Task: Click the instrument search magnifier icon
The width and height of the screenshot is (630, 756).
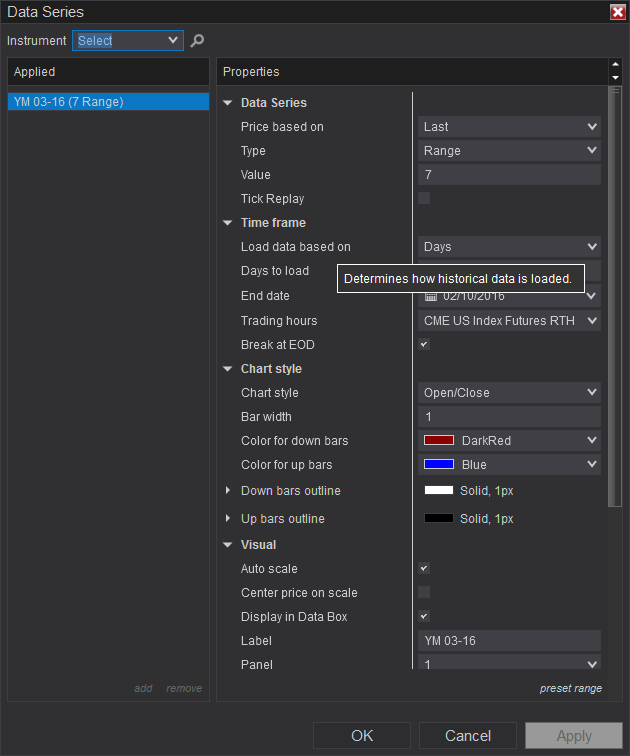Action: point(197,41)
